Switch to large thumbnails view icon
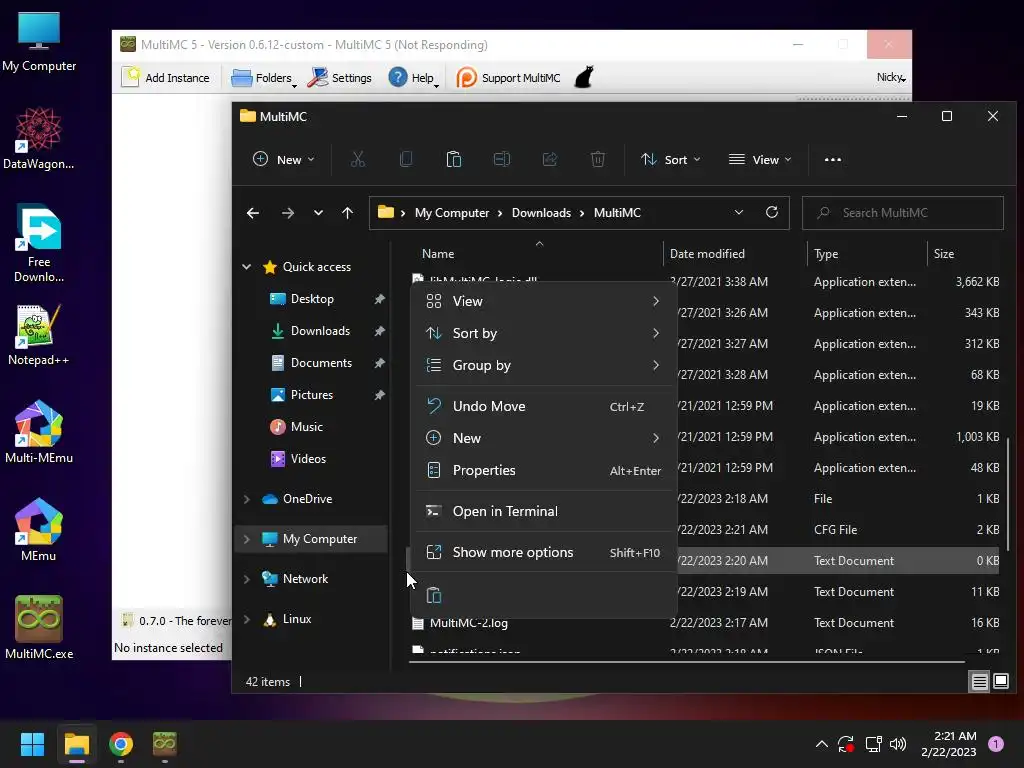Image resolution: width=1024 pixels, height=768 pixels. [1001, 682]
